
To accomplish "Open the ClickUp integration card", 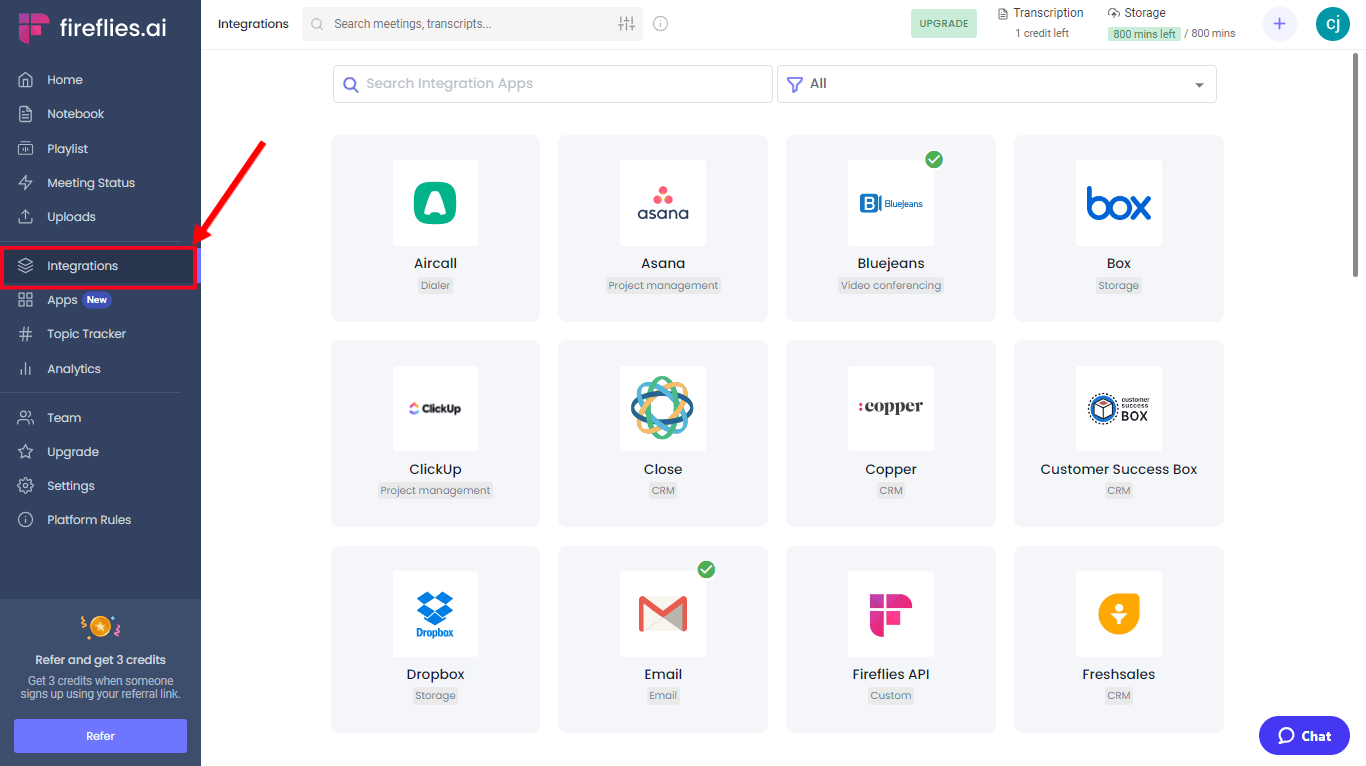I will tap(435, 433).
